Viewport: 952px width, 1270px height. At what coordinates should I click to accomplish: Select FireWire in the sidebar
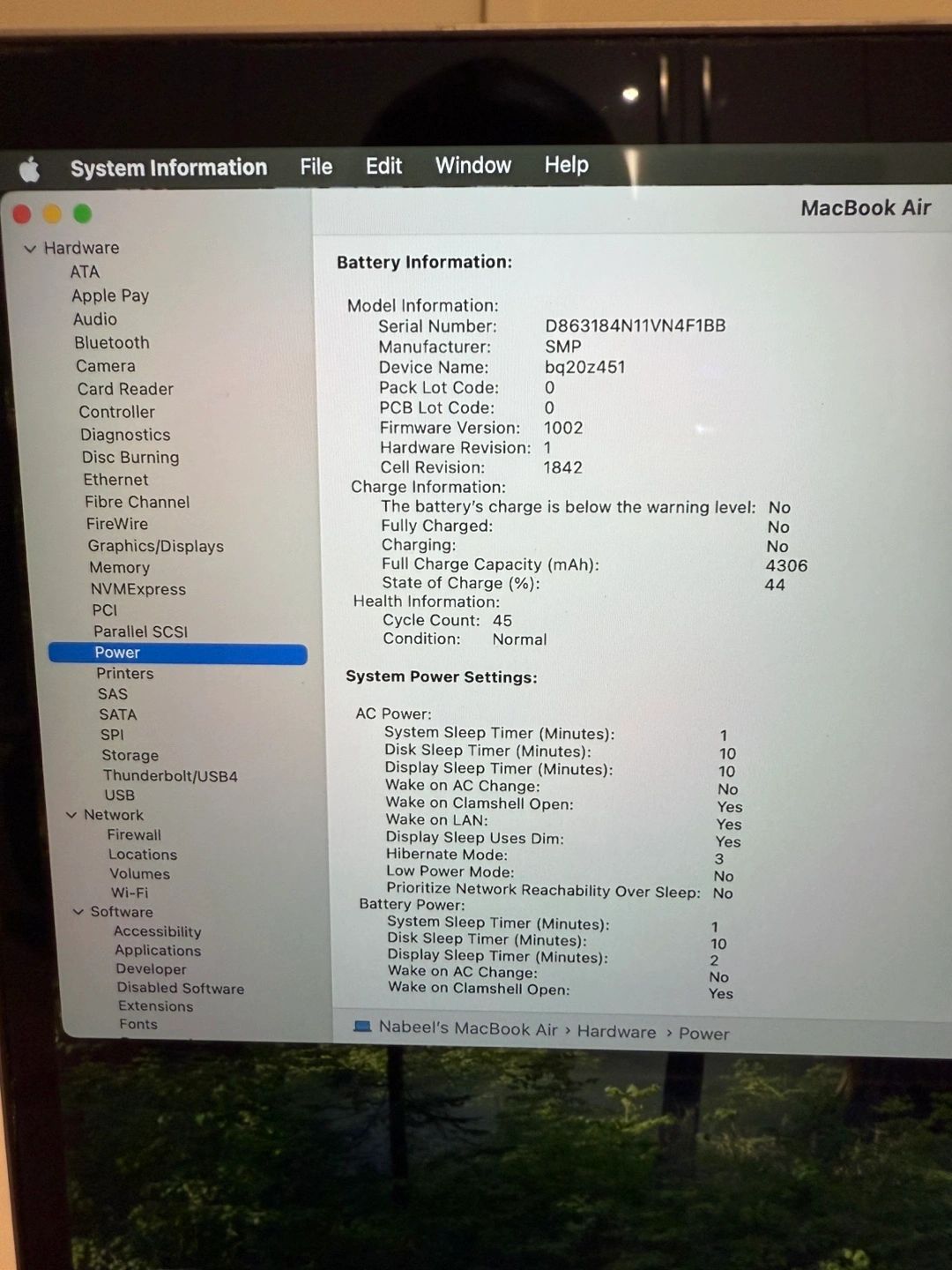click(116, 524)
